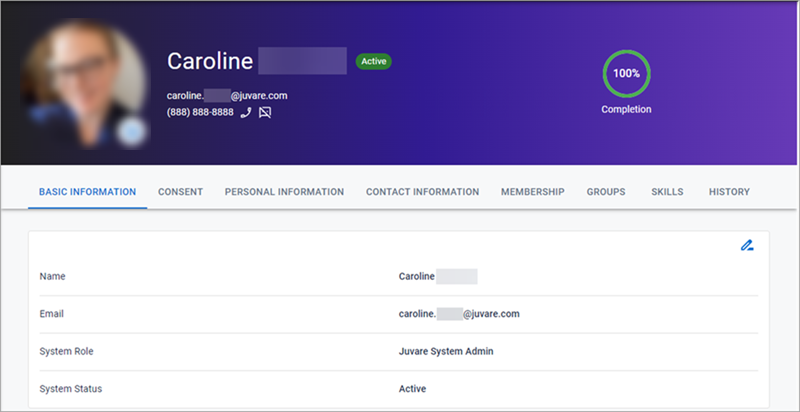The width and height of the screenshot is (800, 412).
Task: Open the Personal Information tab
Action: 285,192
